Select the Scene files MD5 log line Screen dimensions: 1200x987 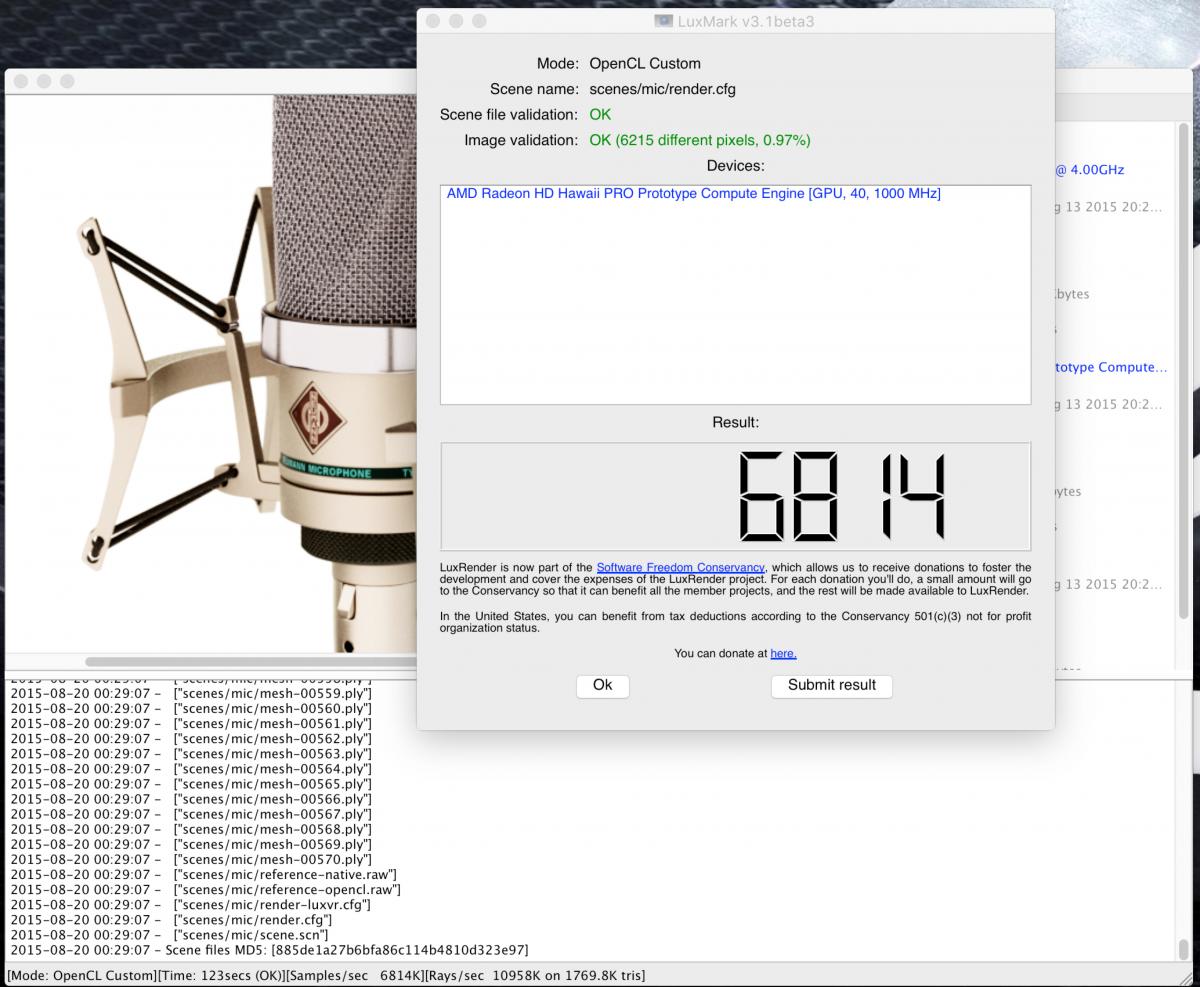pyautogui.click(x=269, y=949)
